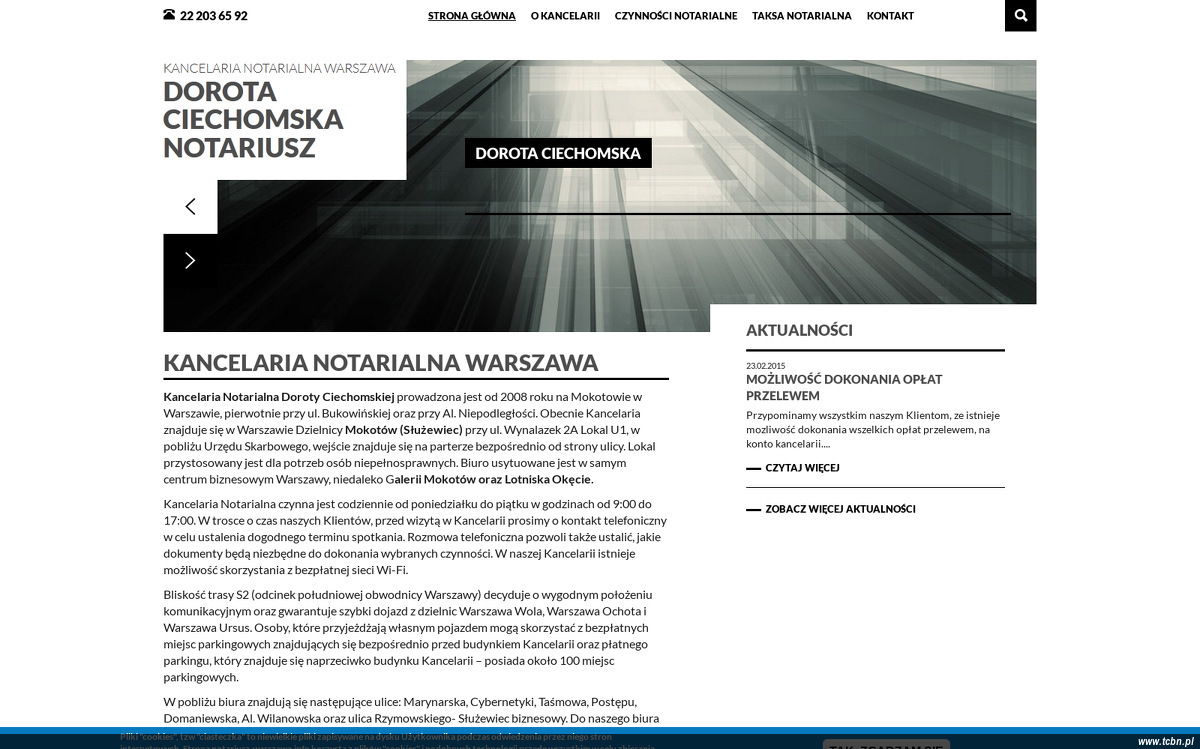
Task: Open O Kancelarii menu item
Action: [565, 16]
